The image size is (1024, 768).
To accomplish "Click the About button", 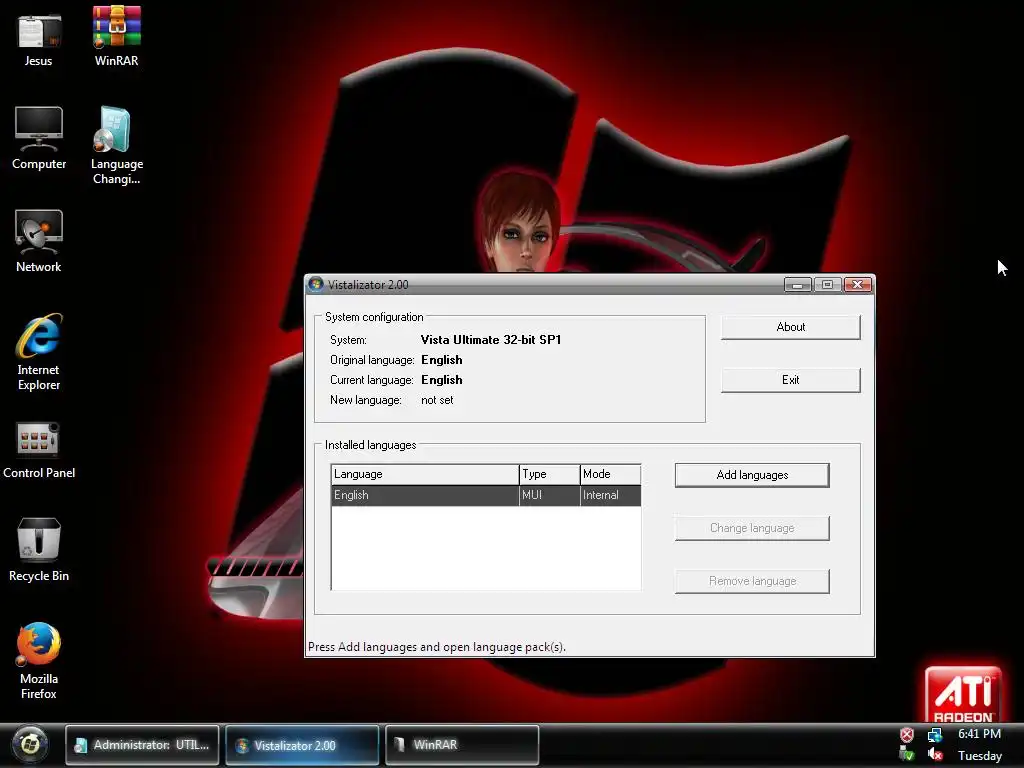I will pos(790,327).
